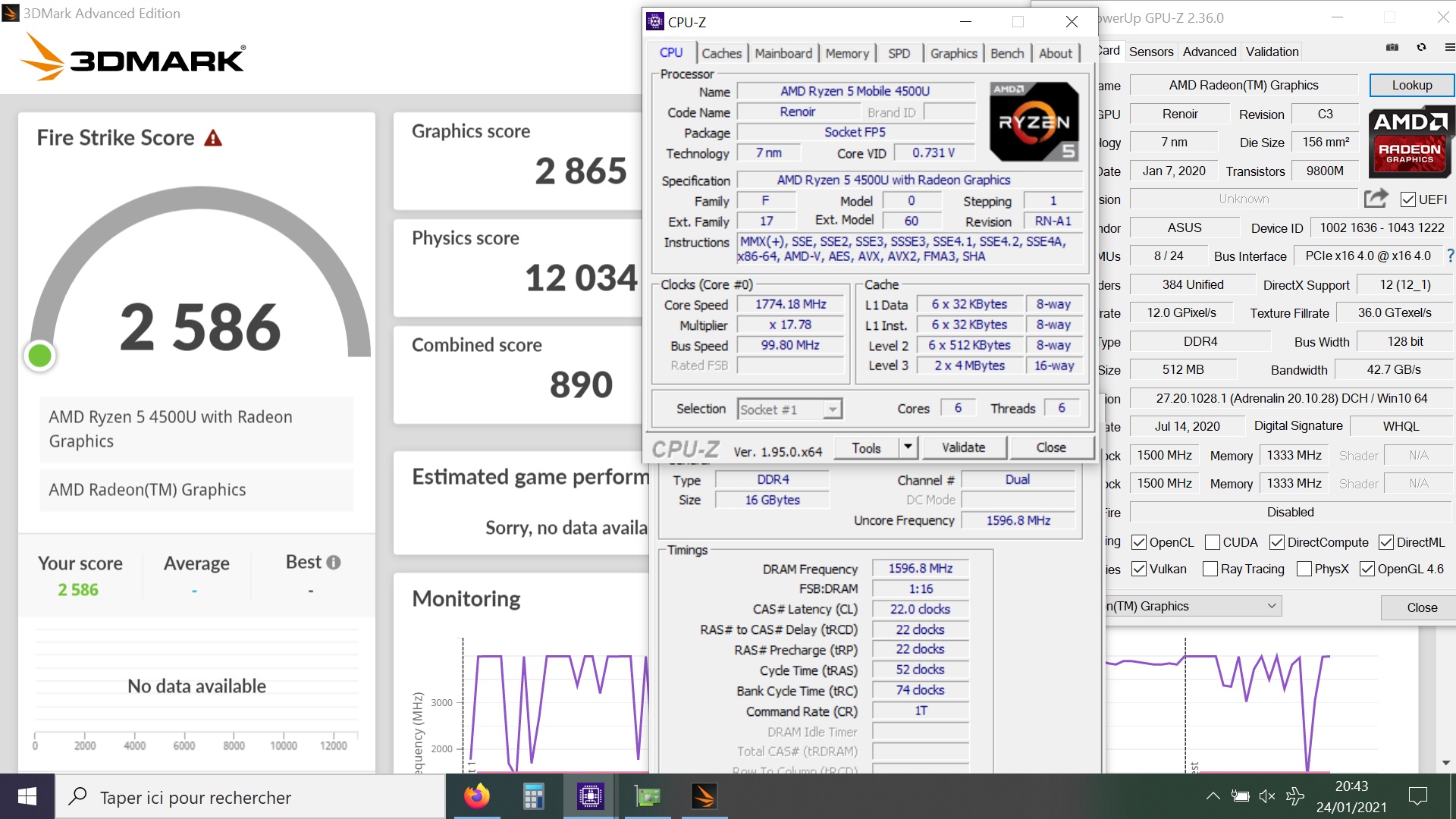Toggle the UEFI checkbox in GPU-Z
1456x819 pixels.
[x=1407, y=199]
